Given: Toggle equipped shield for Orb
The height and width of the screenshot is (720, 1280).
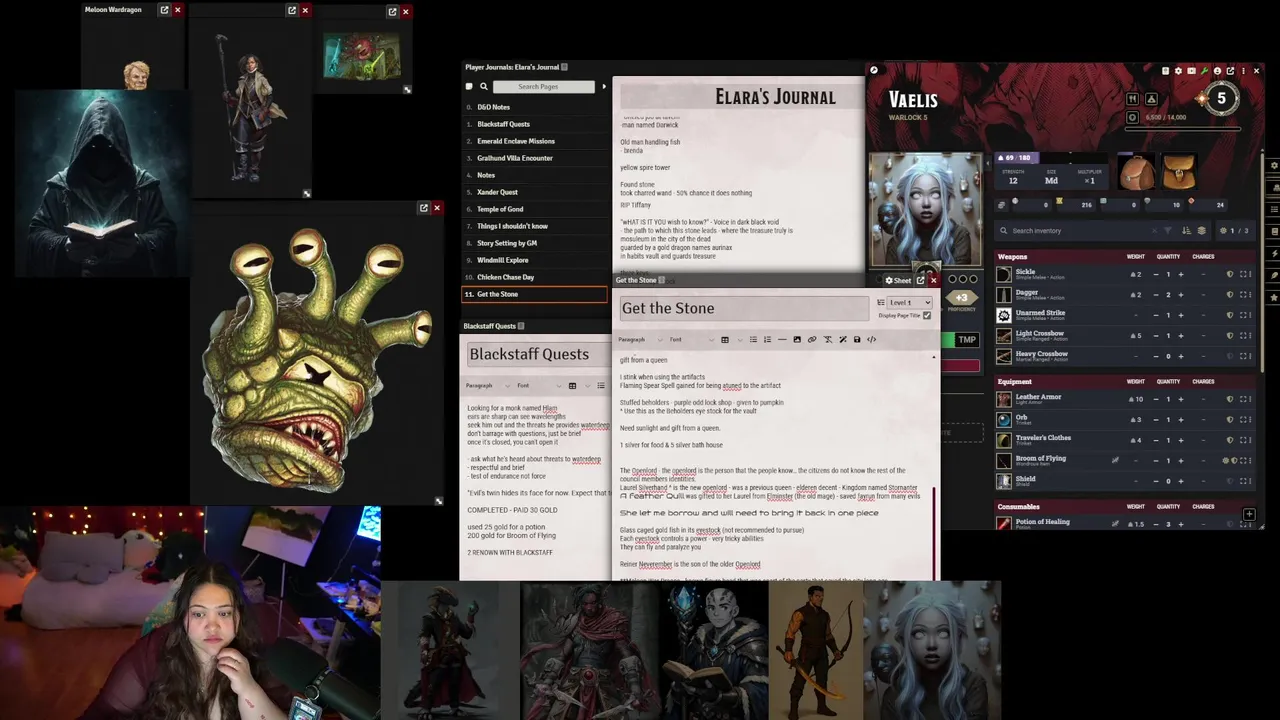Looking at the screenshot, I should pyautogui.click(x=1230, y=420).
